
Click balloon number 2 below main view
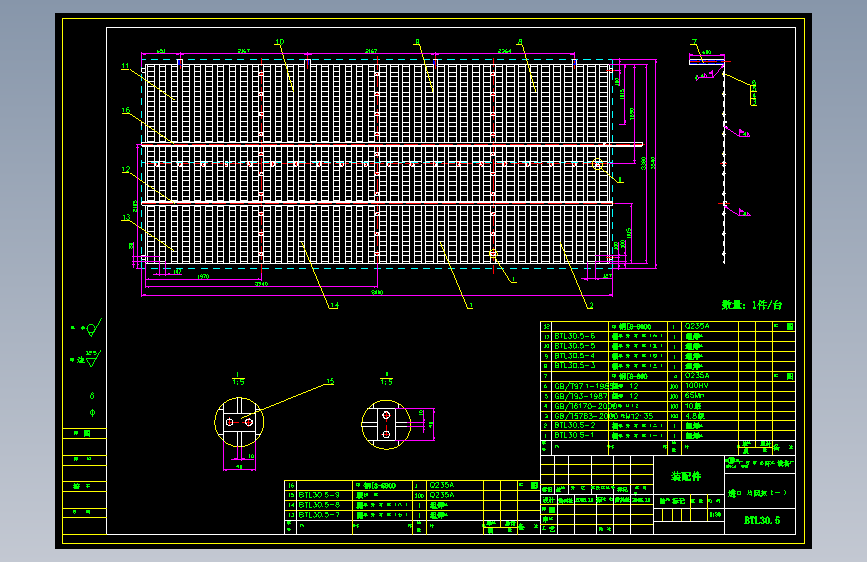pyautogui.click(x=591, y=305)
